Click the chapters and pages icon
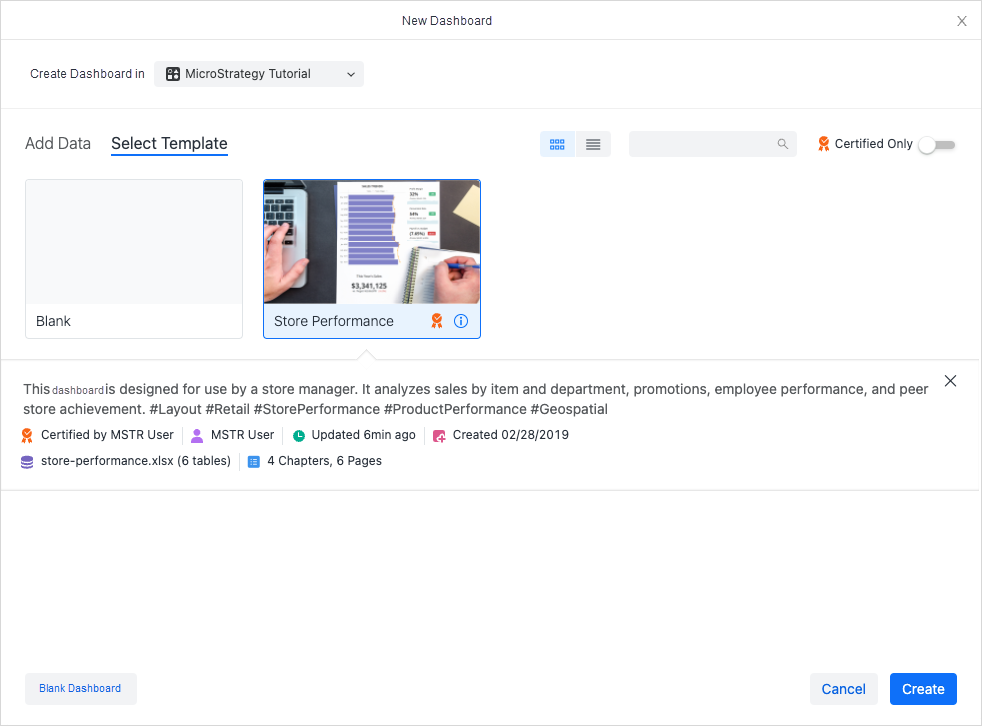Screen dimensions: 982x726 pos(254,461)
